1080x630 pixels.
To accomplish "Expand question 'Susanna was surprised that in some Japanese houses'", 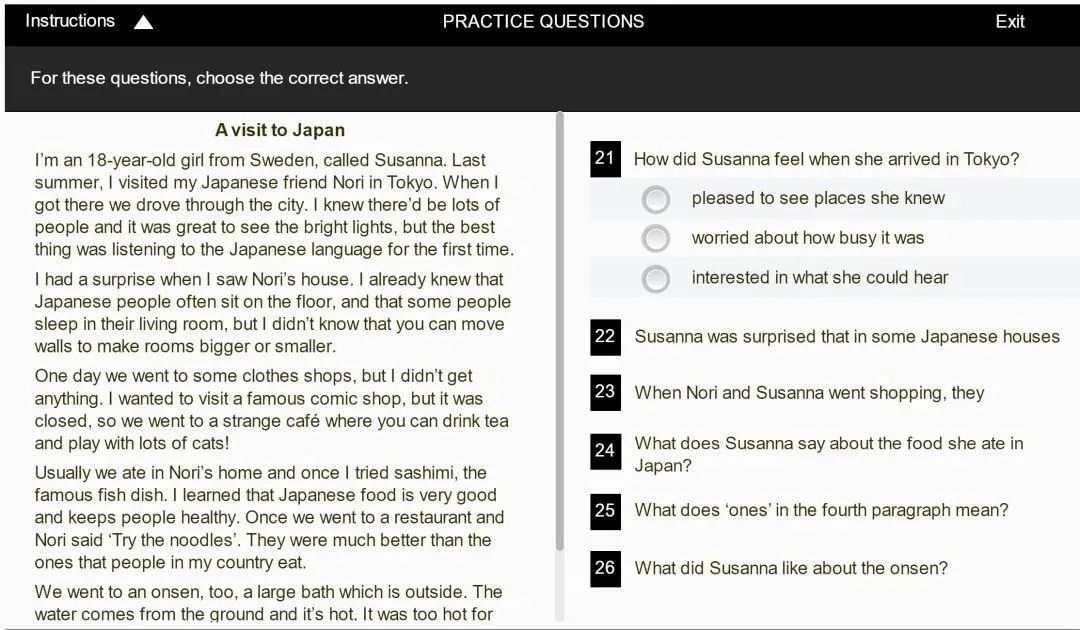I will tap(846, 337).
